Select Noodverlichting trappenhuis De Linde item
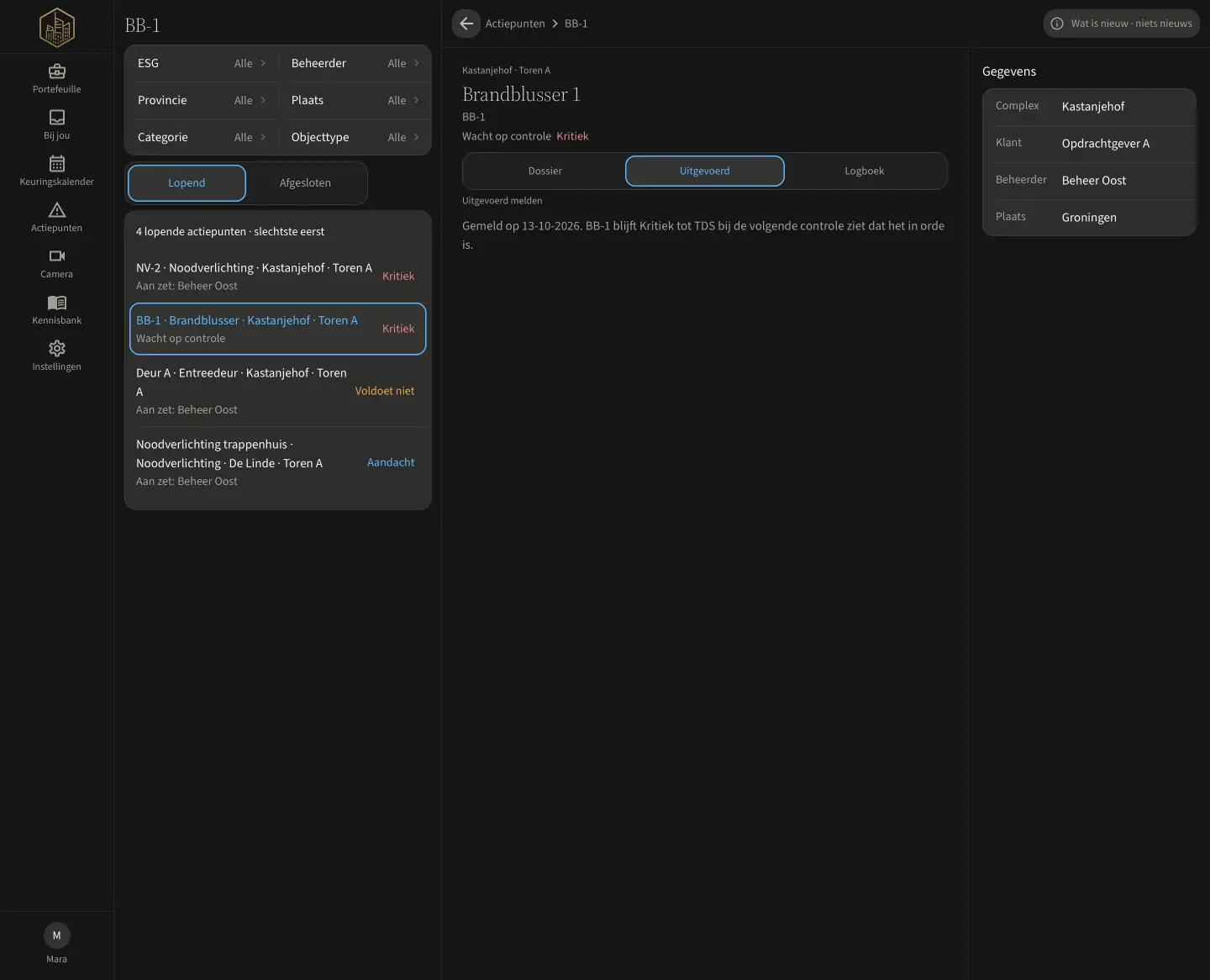 point(277,462)
